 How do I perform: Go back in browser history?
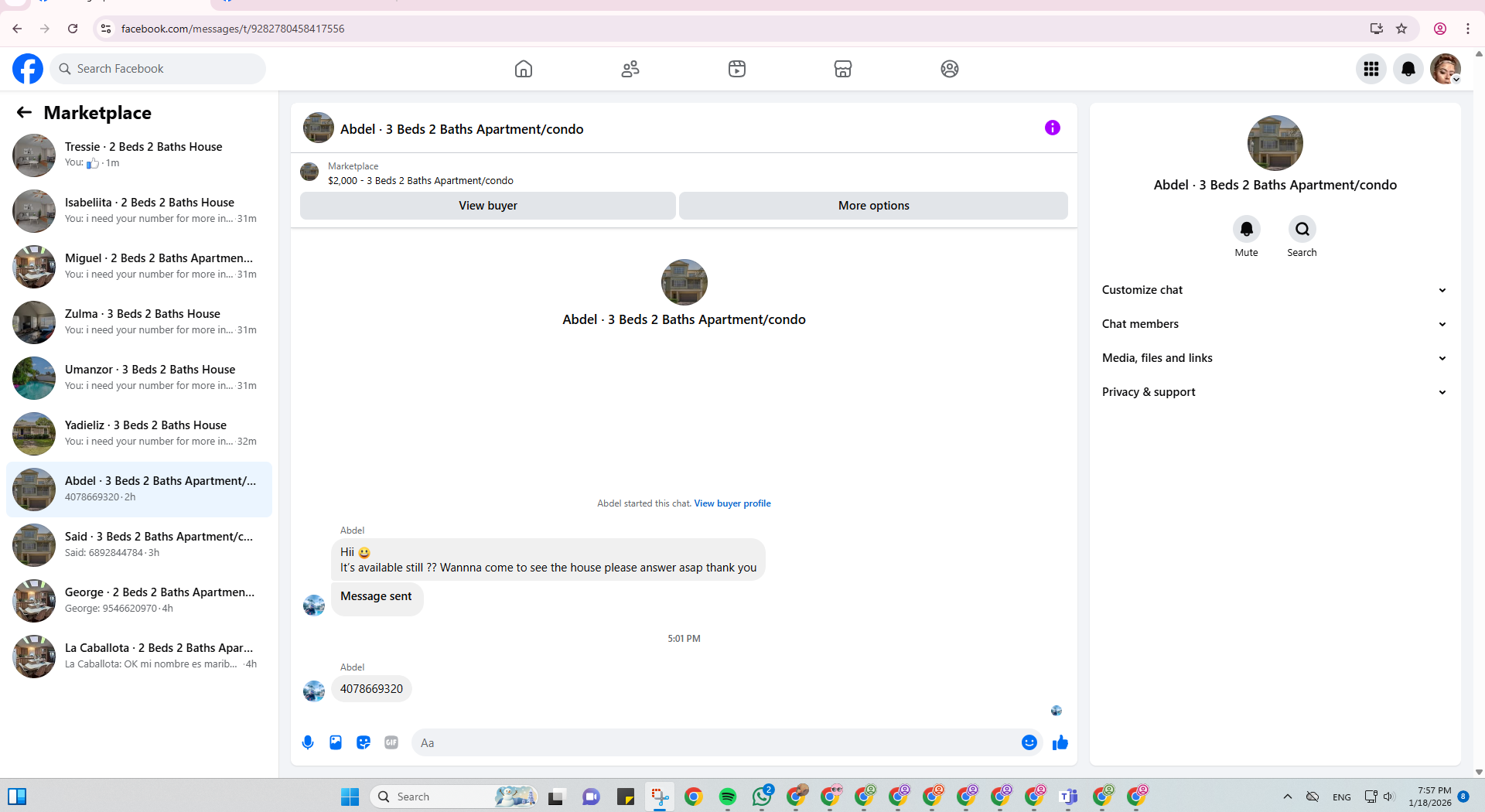pos(17,29)
